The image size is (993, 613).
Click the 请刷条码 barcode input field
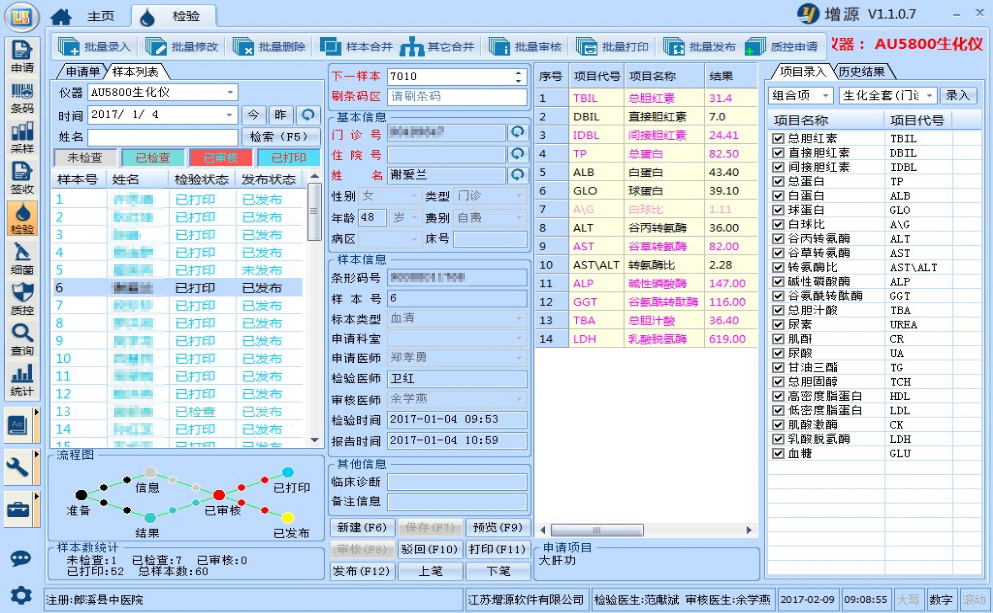point(456,97)
